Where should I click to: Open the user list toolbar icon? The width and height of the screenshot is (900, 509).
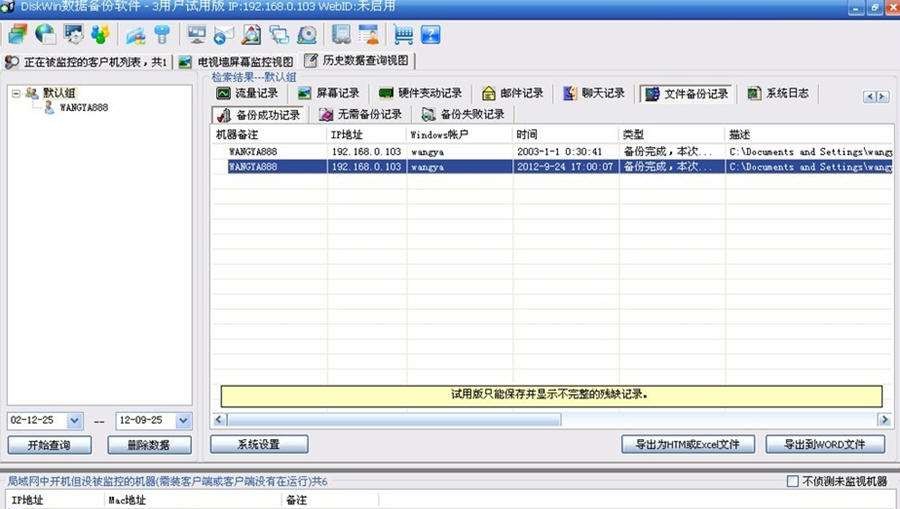(369, 35)
